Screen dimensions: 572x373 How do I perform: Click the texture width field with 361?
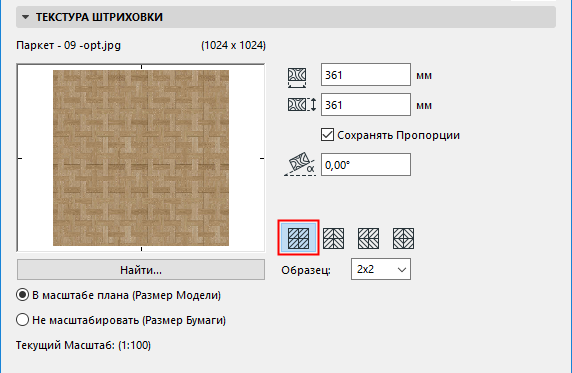tap(366, 75)
